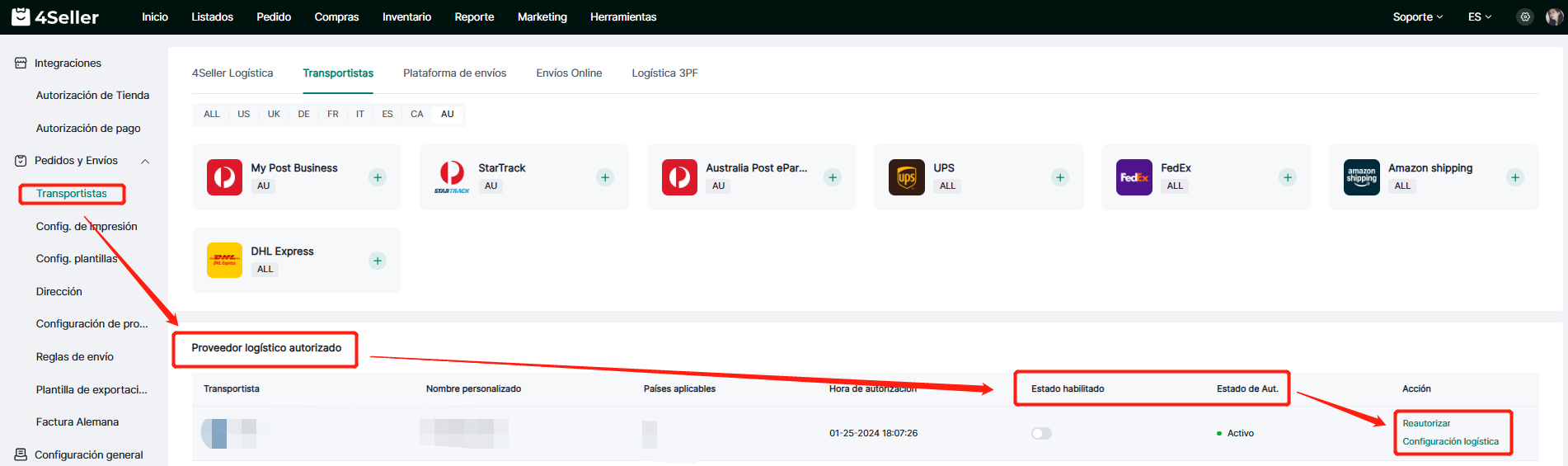Open the ES language dropdown
The image size is (1568, 466).
tap(1479, 17)
